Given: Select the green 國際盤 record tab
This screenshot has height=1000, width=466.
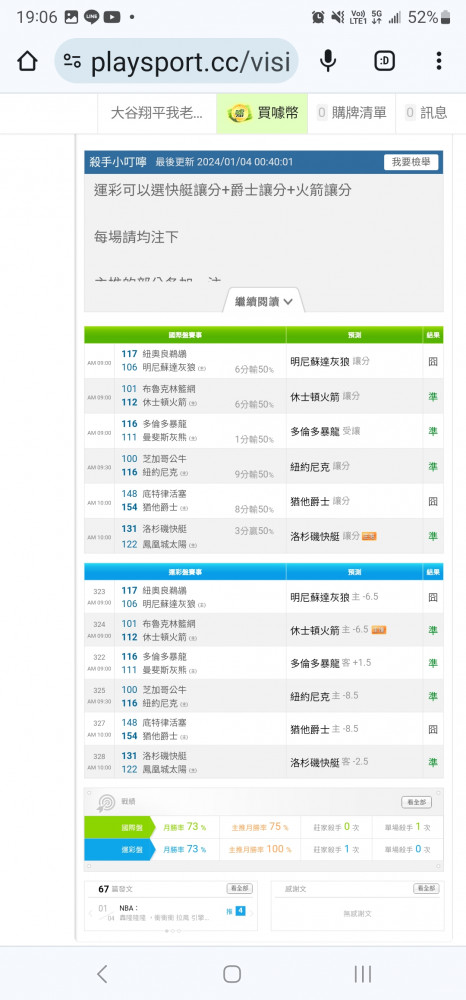Looking at the screenshot, I should [x=120, y=827].
